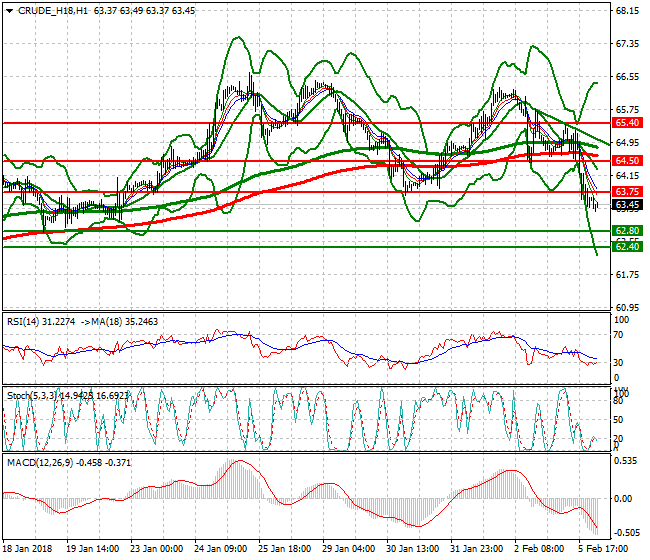Viewport: 650px width, 560px height.
Task: Click the 65.40 red resistance level label
Action: point(627,123)
